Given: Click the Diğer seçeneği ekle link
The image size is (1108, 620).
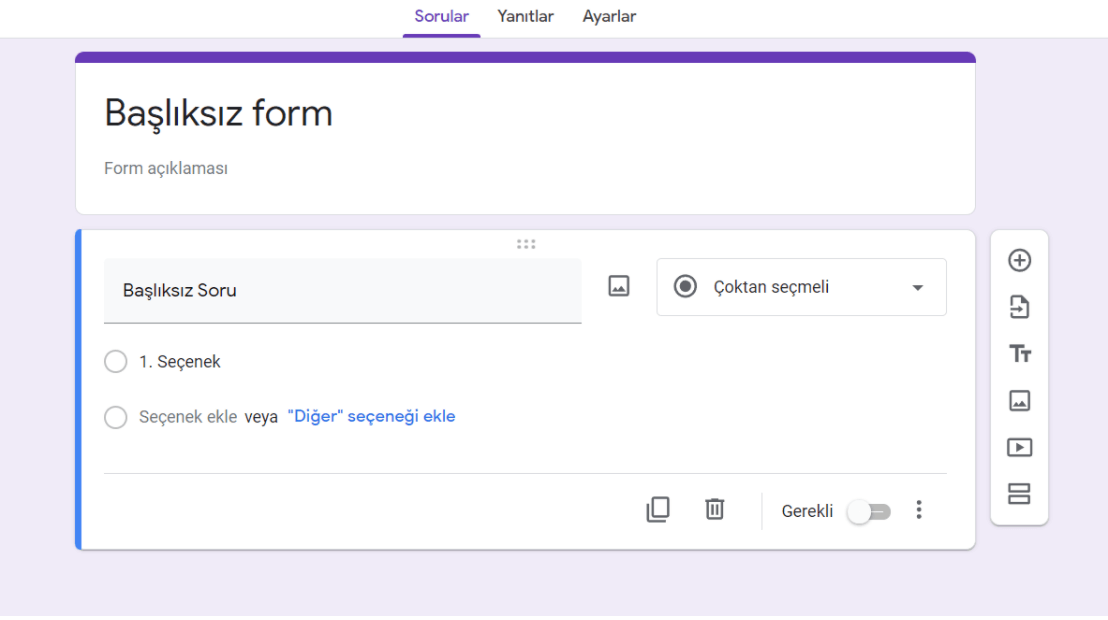Looking at the screenshot, I should coord(369,416).
